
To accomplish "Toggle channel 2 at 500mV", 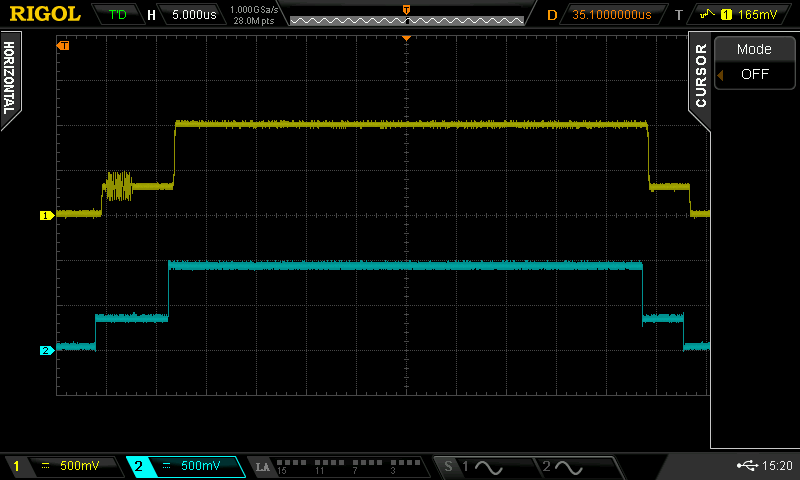I will click(x=185, y=467).
